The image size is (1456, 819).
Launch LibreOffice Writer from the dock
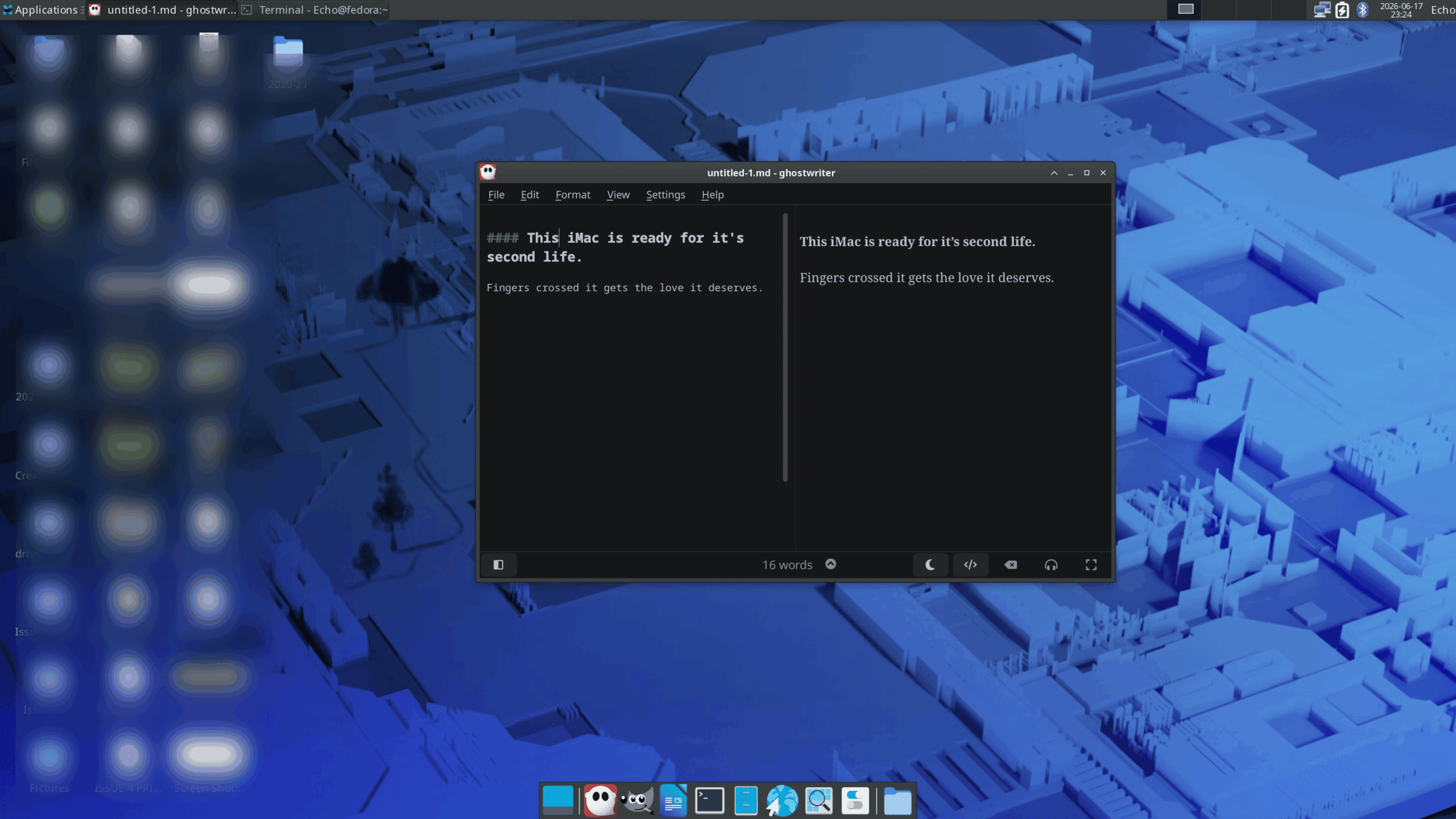click(x=673, y=800)
